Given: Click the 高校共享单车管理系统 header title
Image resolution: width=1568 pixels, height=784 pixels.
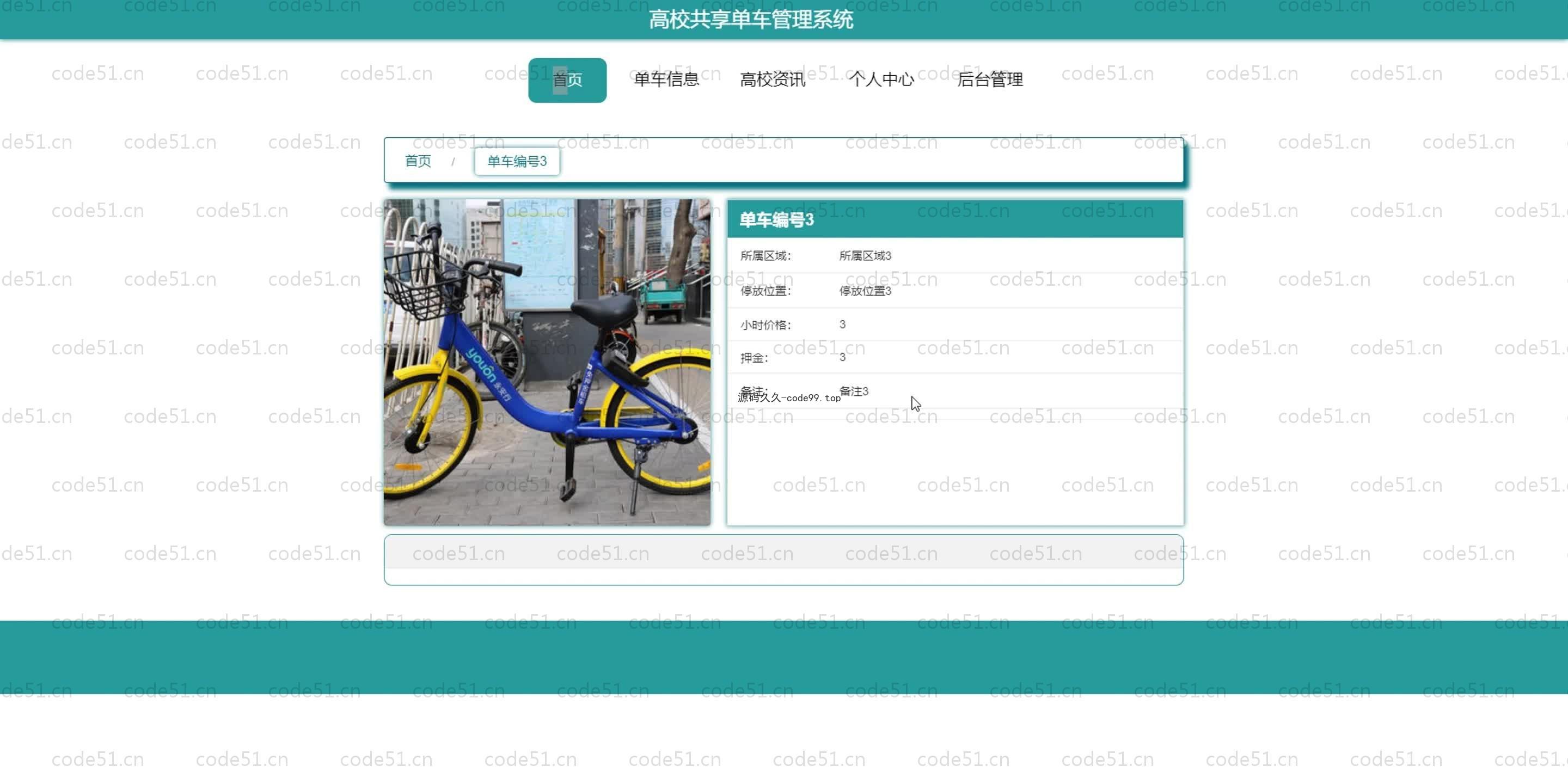Looking at the screenshot, I should tap(751, 20).
